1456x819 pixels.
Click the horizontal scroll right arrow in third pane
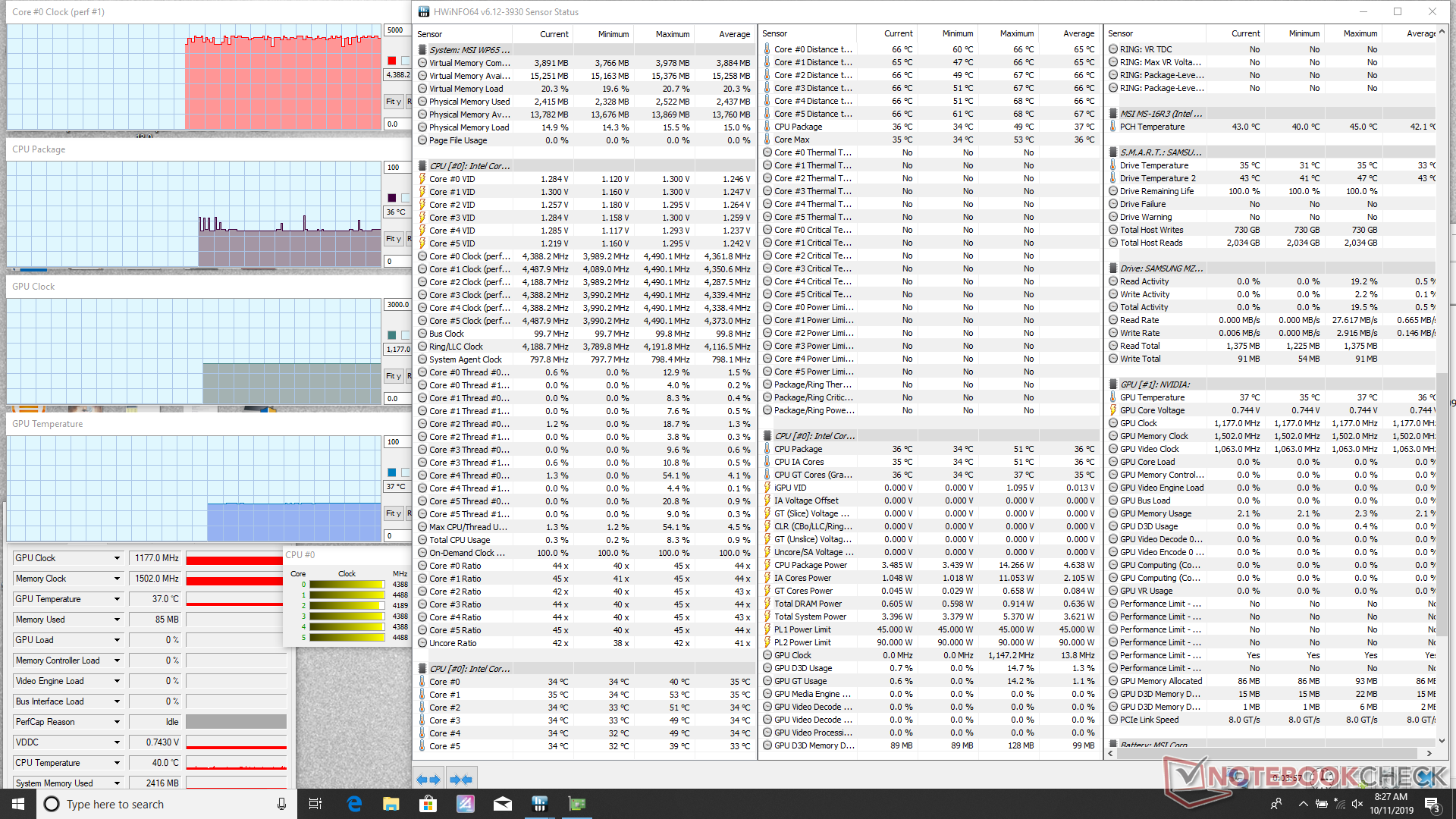pyautogui.click(x=1429, y=754)
